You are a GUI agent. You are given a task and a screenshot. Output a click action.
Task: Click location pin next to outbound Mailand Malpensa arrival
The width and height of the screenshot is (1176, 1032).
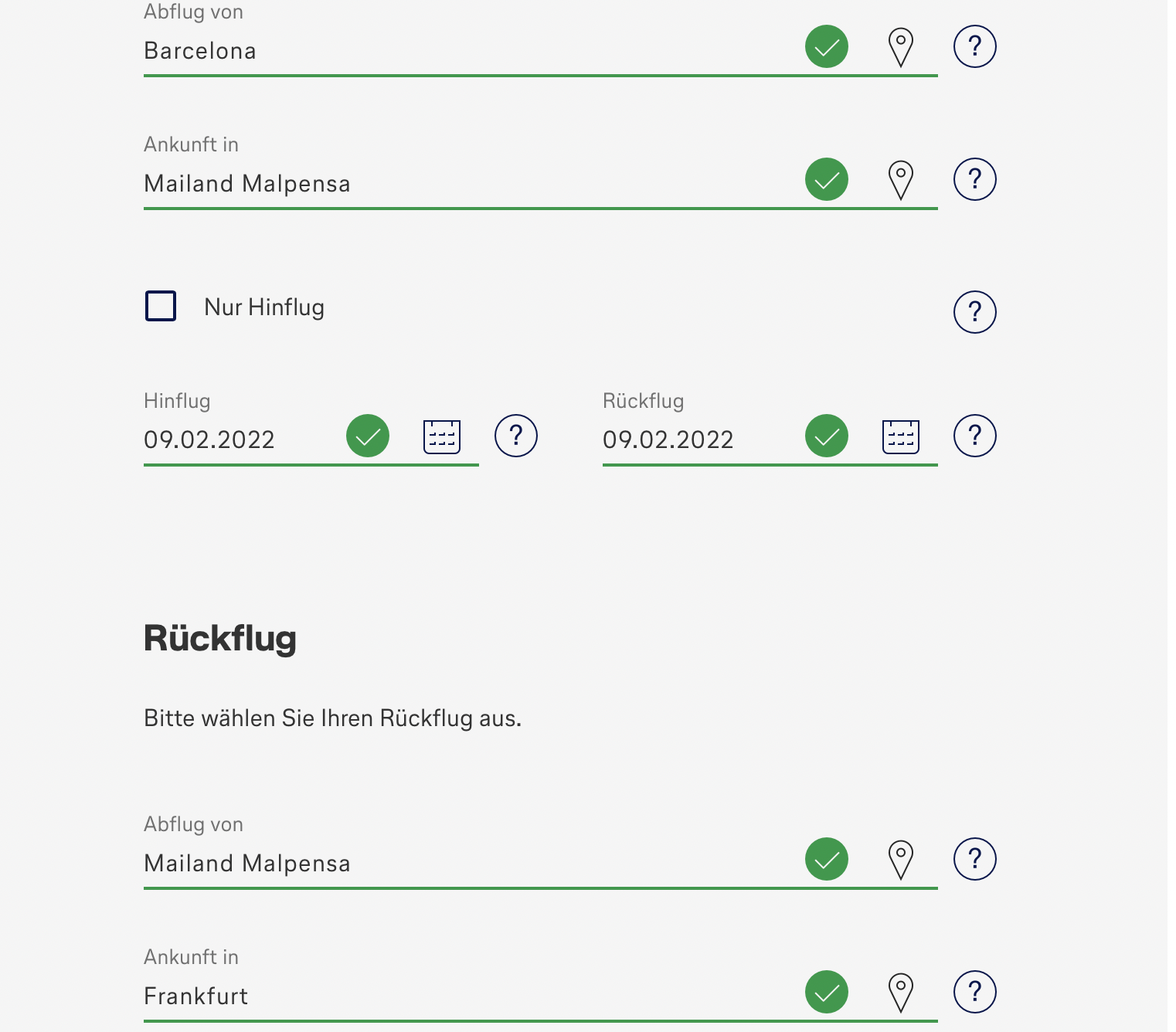(x=900, y=180)
